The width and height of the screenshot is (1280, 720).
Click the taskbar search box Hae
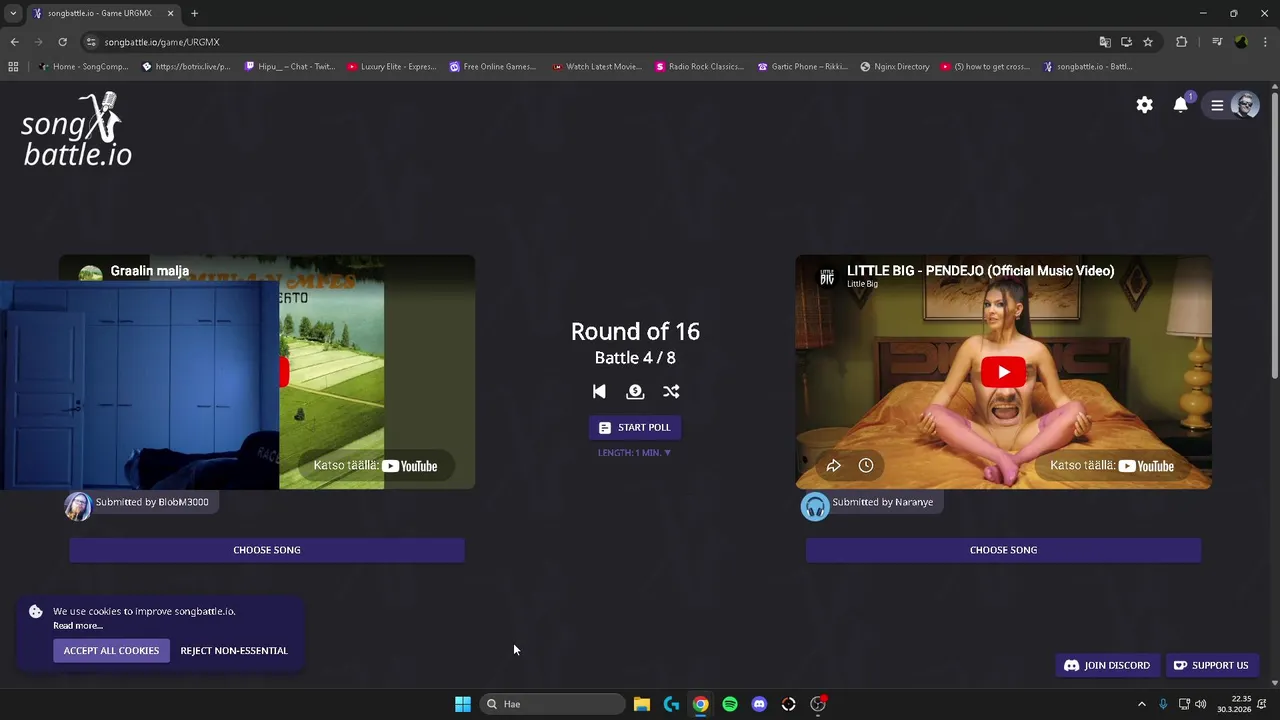(553, 704)
